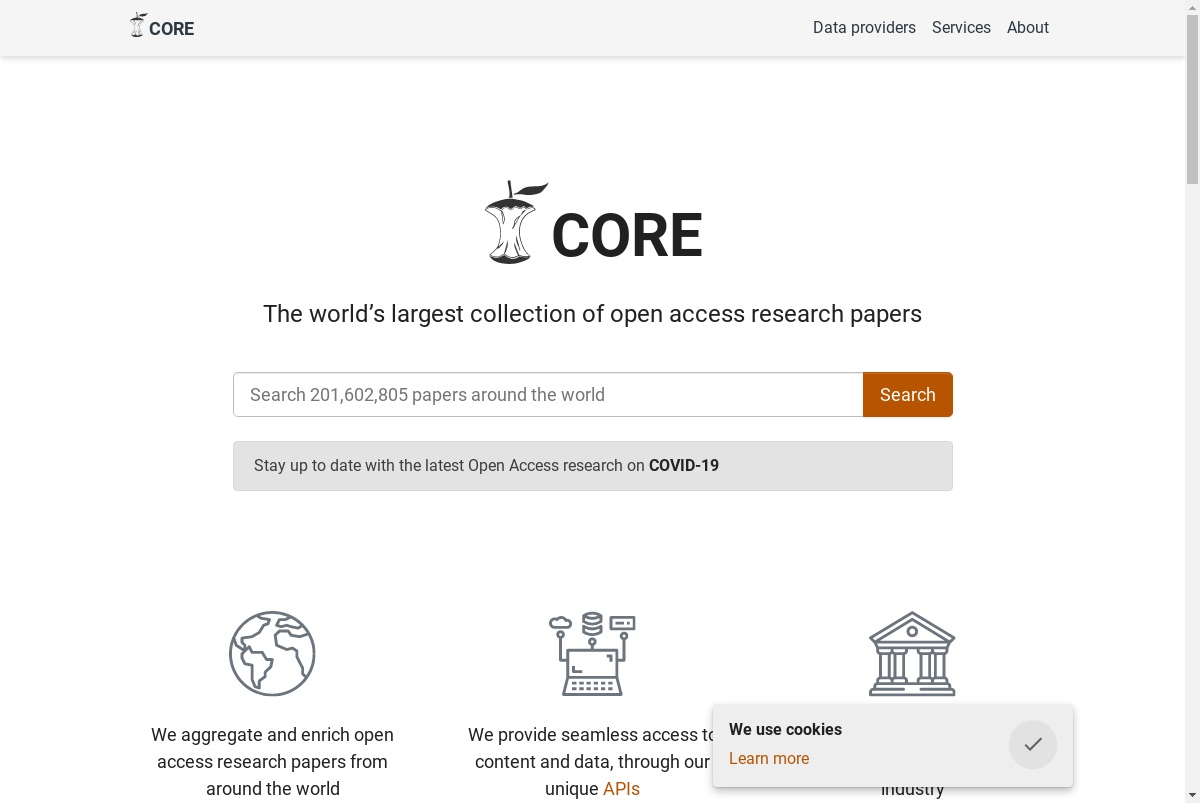Click the orange Search button
This screenshot has height=803, width=1200.
(x=908, y=395)
